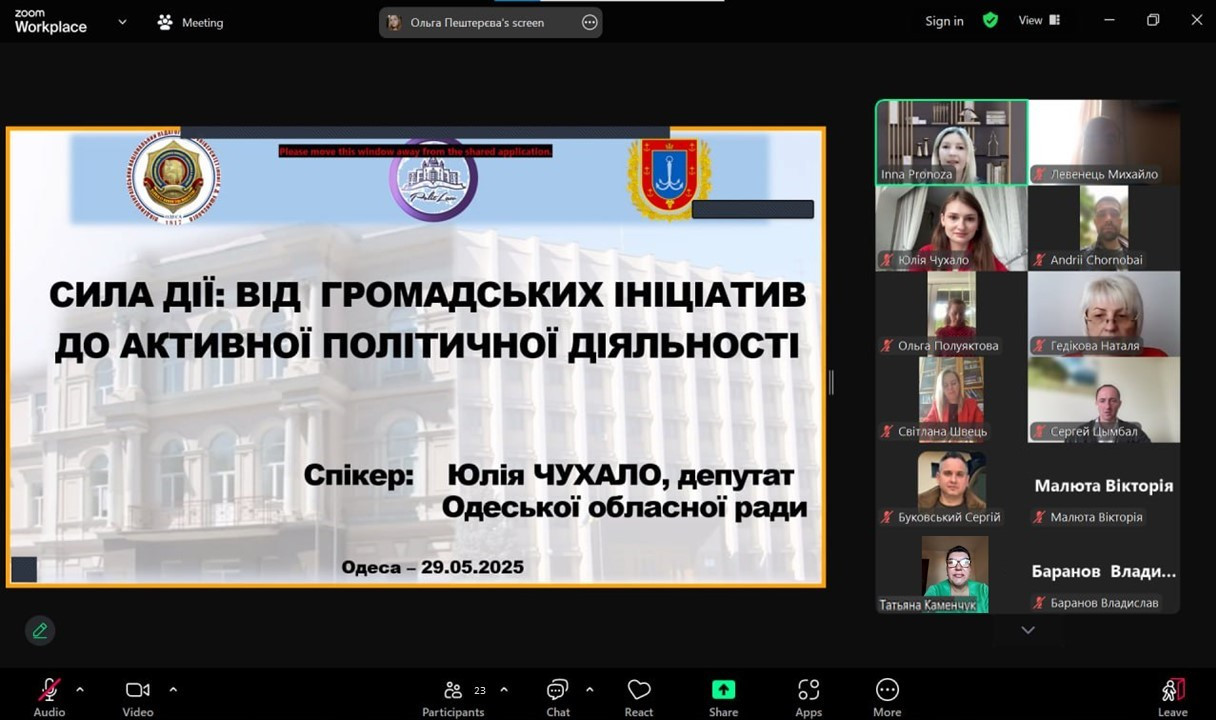Click the Odesa anchor coat of arms
1216x720 pixels.
[669, 179]
